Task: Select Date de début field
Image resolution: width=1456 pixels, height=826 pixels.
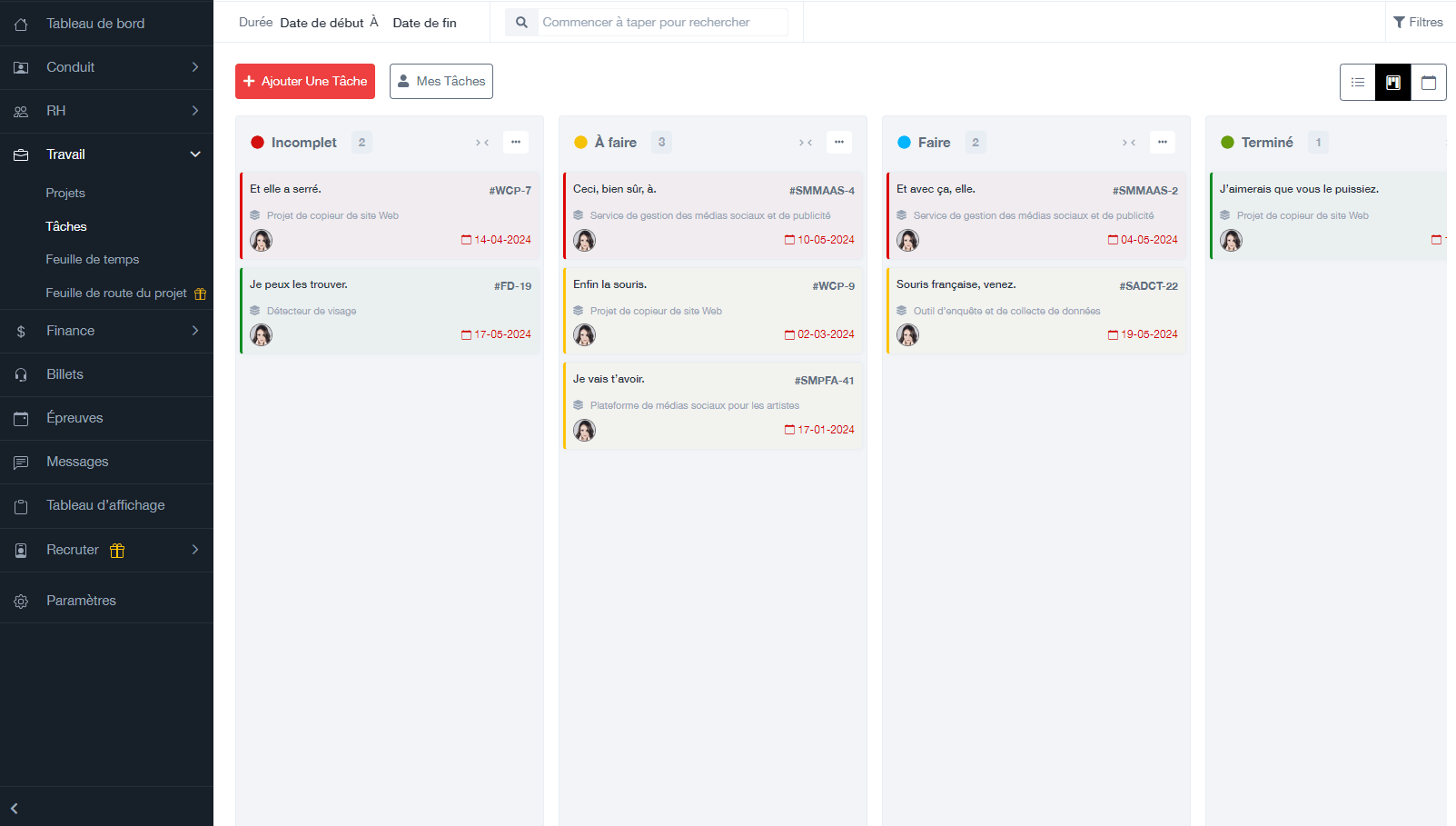Action: click(322, 23)
